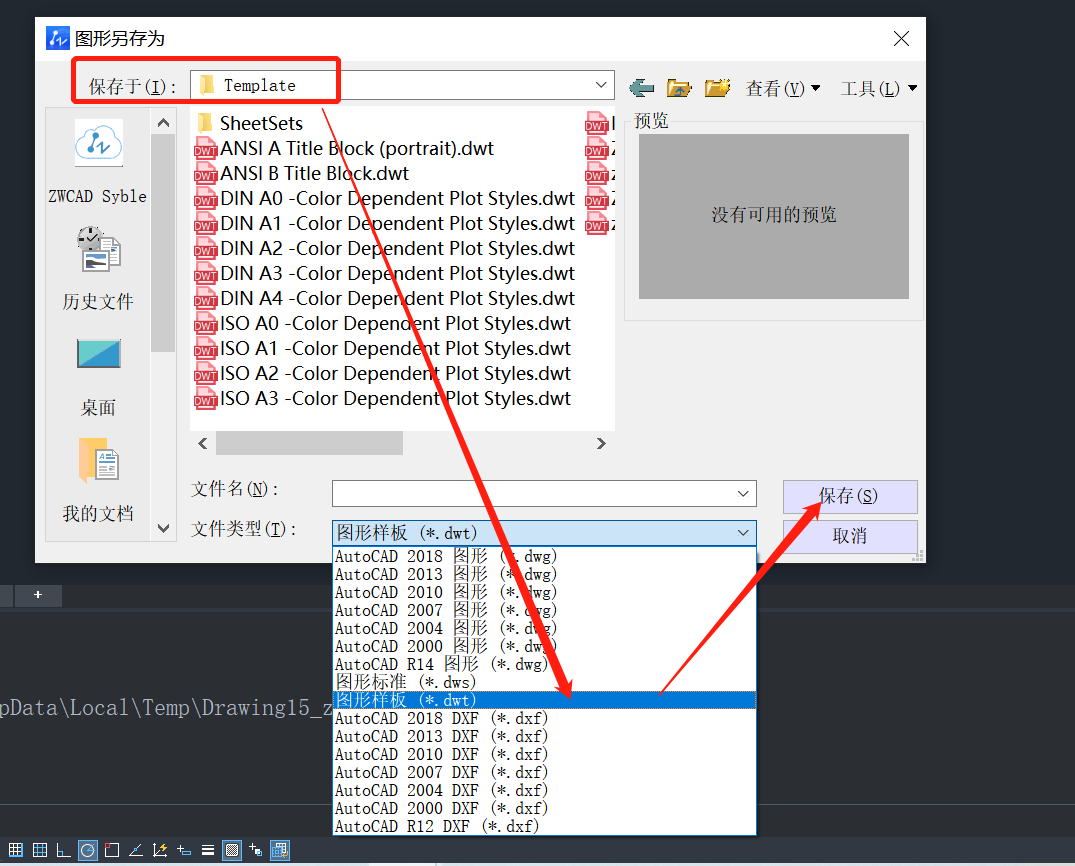1075x866 pixels.
Task: Click the places sidebar vertical scrollbar
Action: [x=163, y=243]
